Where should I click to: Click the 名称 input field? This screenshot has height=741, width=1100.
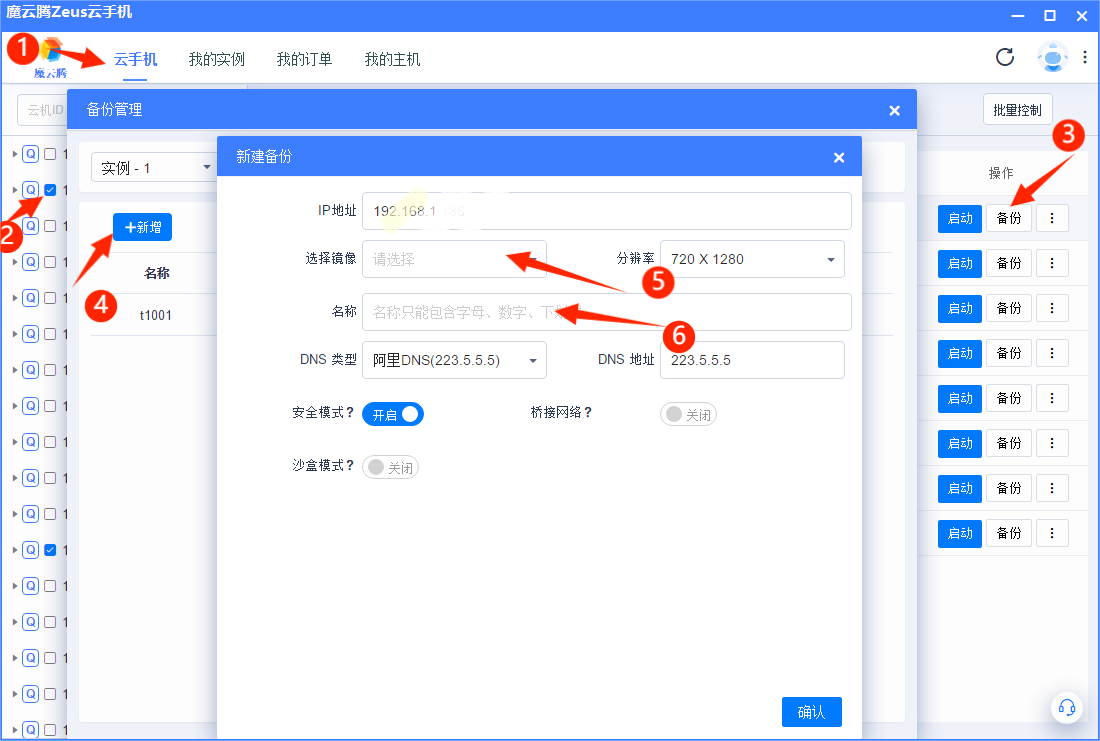[x=606, y=312]
